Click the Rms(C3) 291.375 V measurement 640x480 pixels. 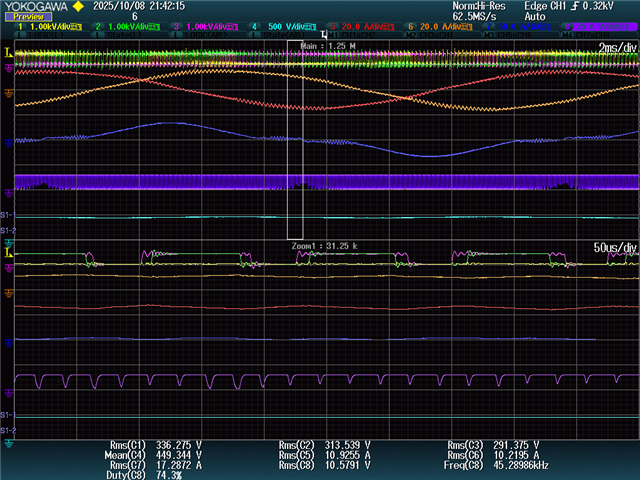[493, 445]
